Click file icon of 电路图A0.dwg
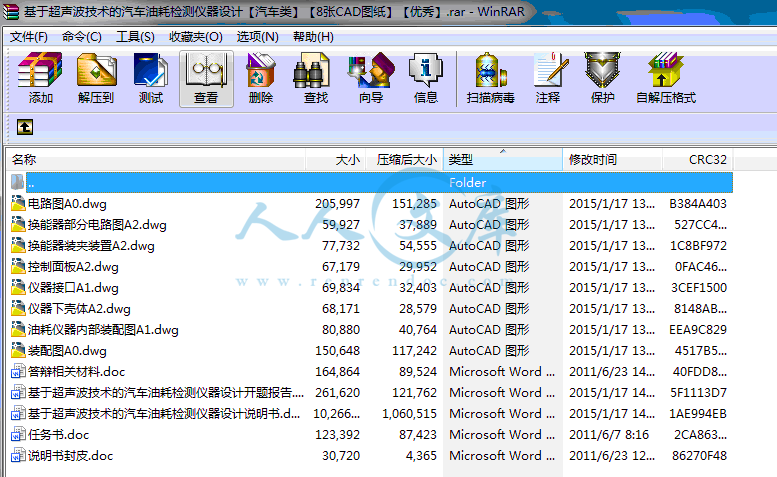The width and height of the screenshot is (777, 477). point(18,204)
